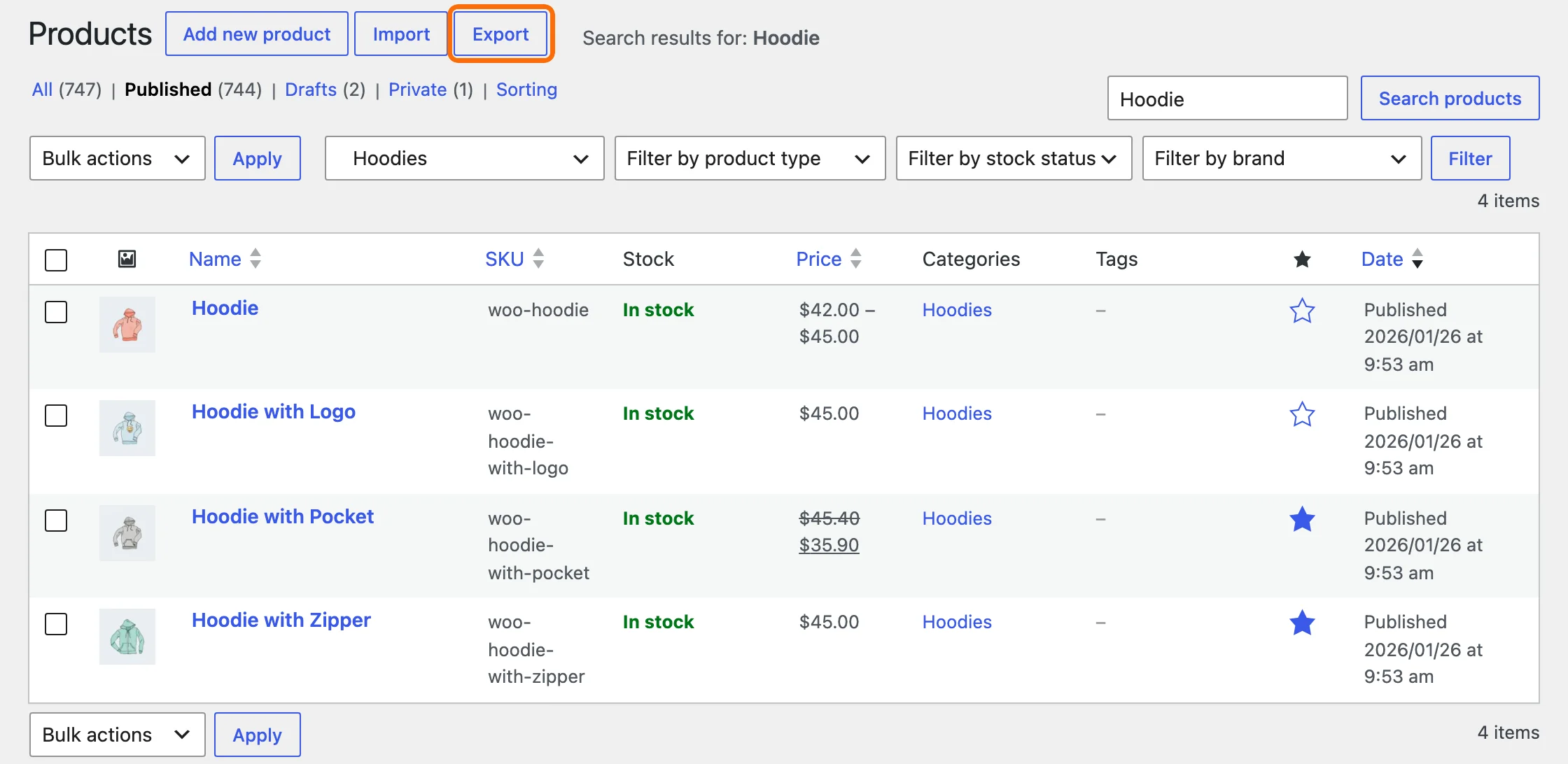Open the Hoodie product thumbnail
The image size is (1568, 764).
click(127, 325)
